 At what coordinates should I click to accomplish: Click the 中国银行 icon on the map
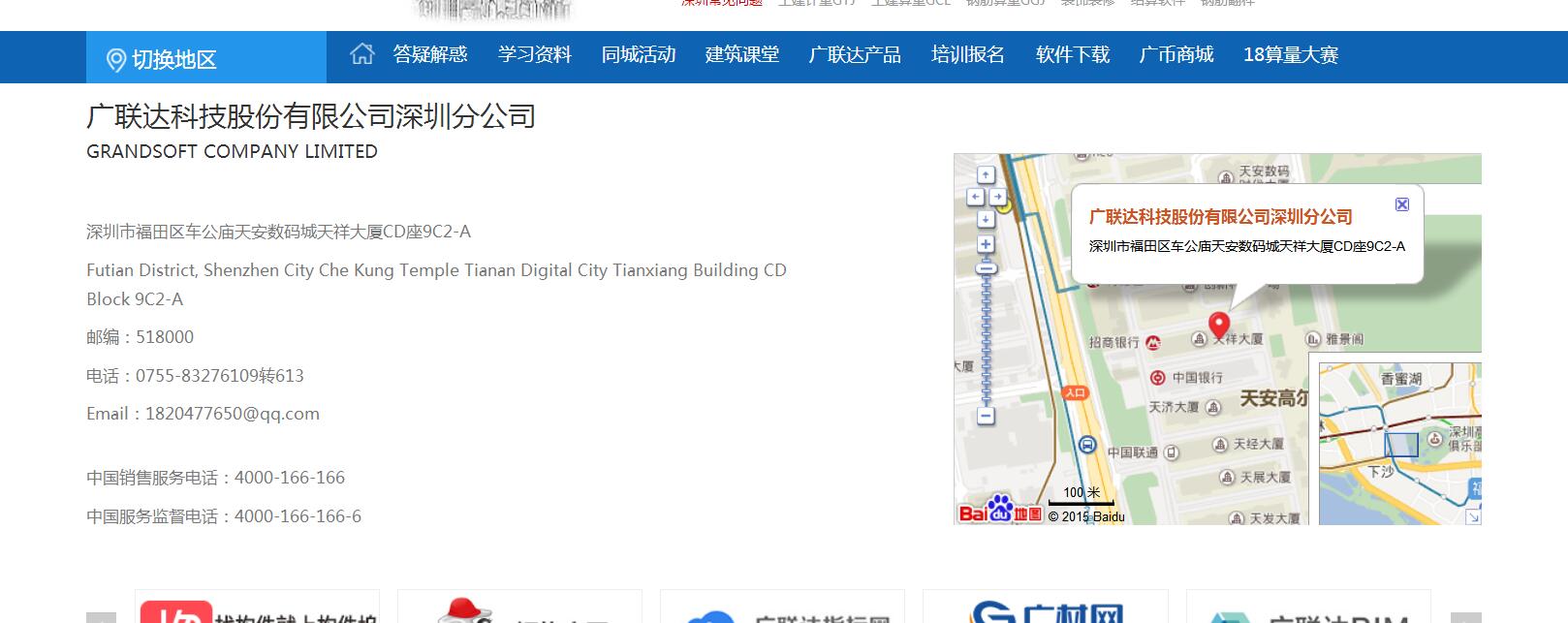1157,378
